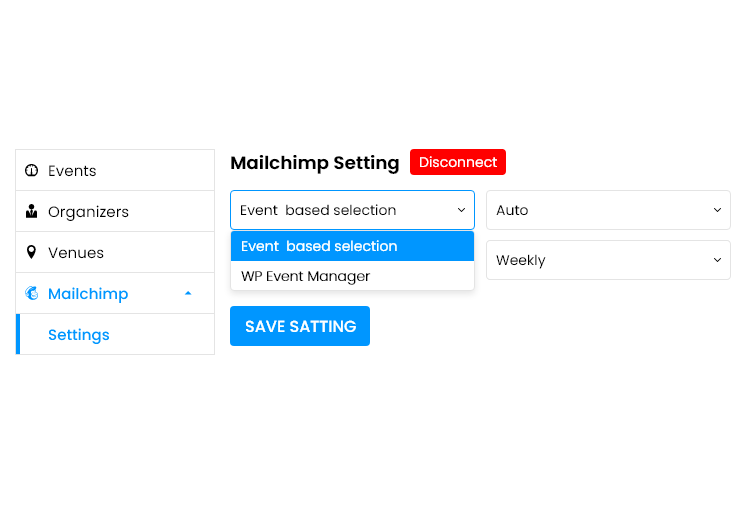Click the chevron arrow in Auto dropdown

coord(717,210)
